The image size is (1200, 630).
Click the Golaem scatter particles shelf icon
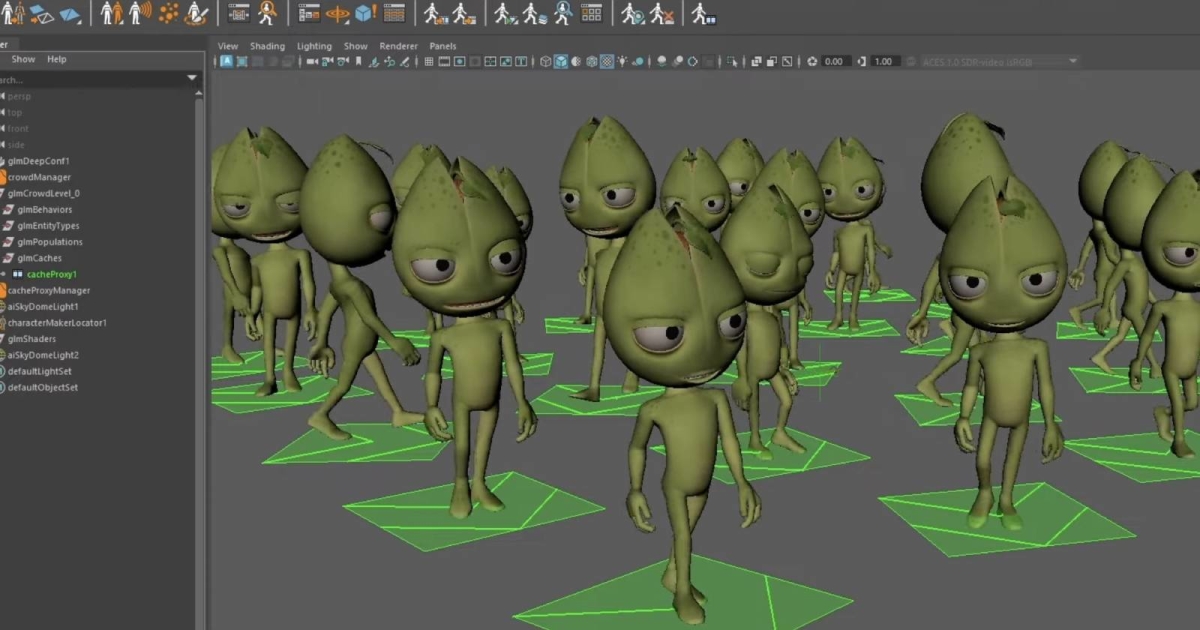[x=169, y=13]
